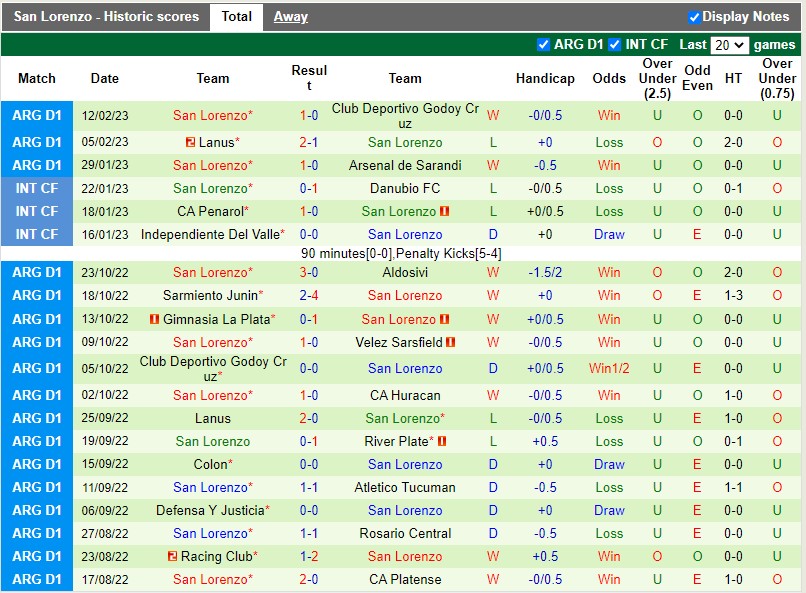Screen dimensions: 806x593
Task: Click the Over Under (0.75) column header
Action: click(x=777, y=79)
